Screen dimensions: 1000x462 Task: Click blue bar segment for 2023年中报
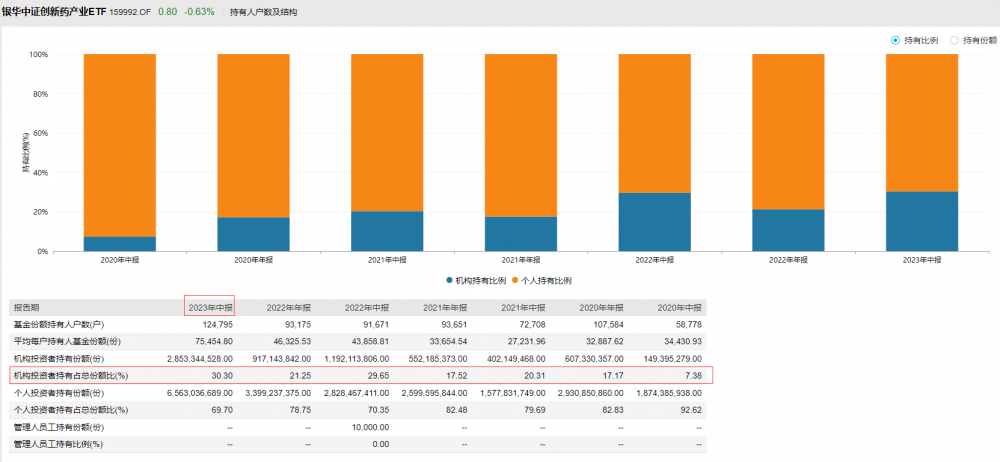[x=922, y=221]
